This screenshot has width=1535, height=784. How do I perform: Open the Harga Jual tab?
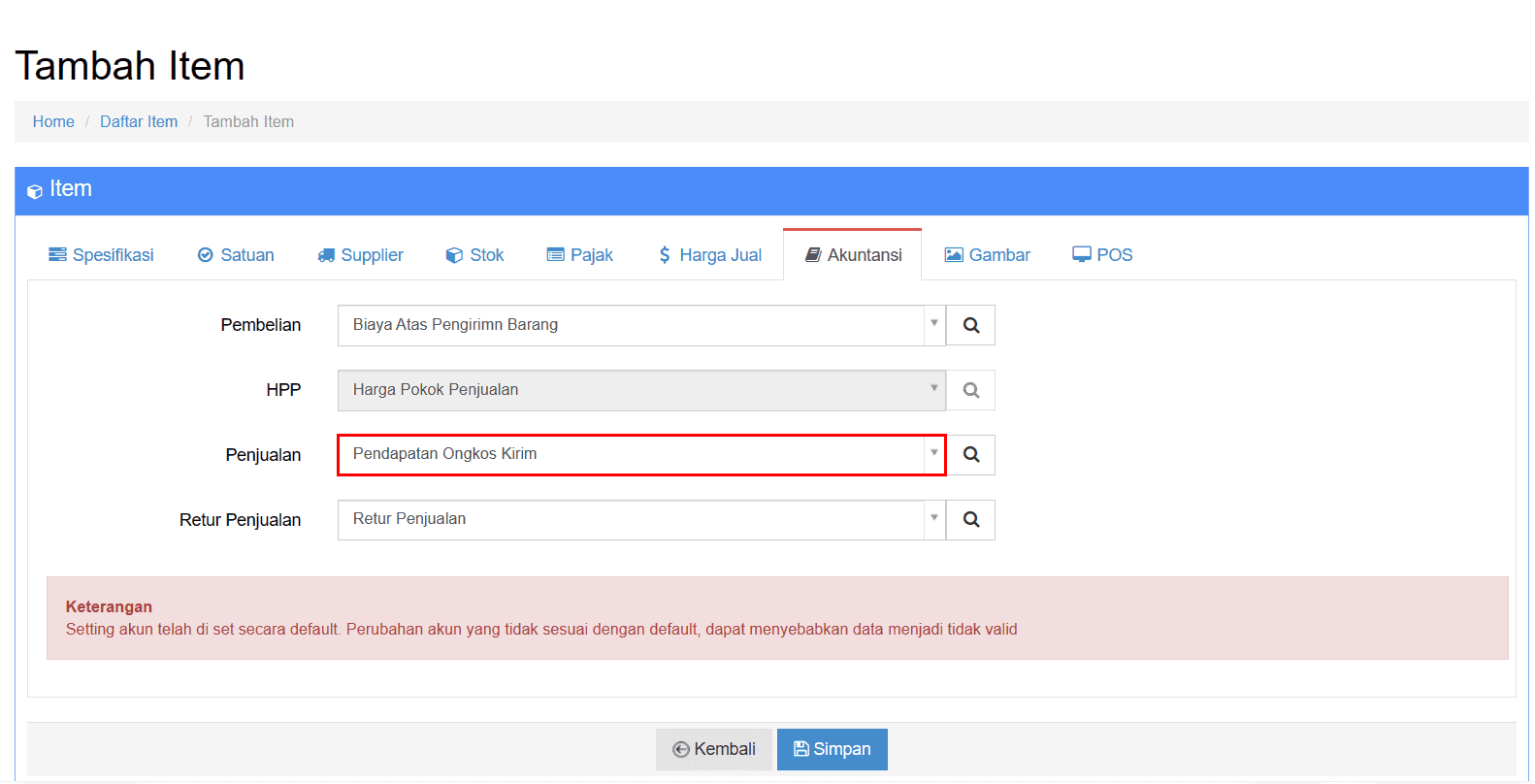click(x=709, y=255)
